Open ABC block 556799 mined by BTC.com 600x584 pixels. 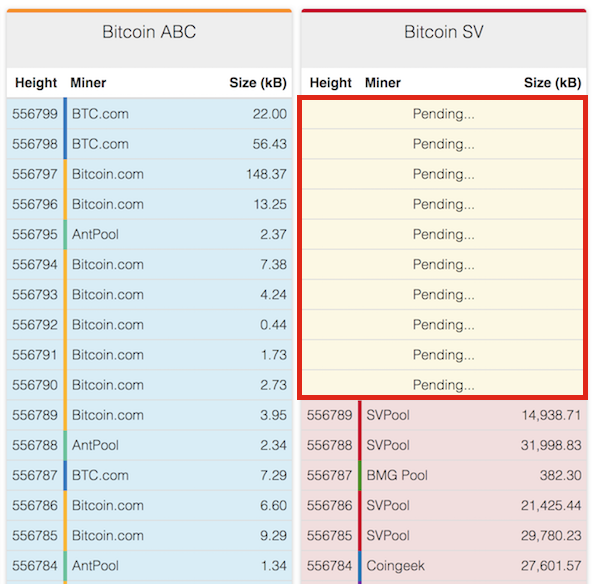(x=149, y=114)
